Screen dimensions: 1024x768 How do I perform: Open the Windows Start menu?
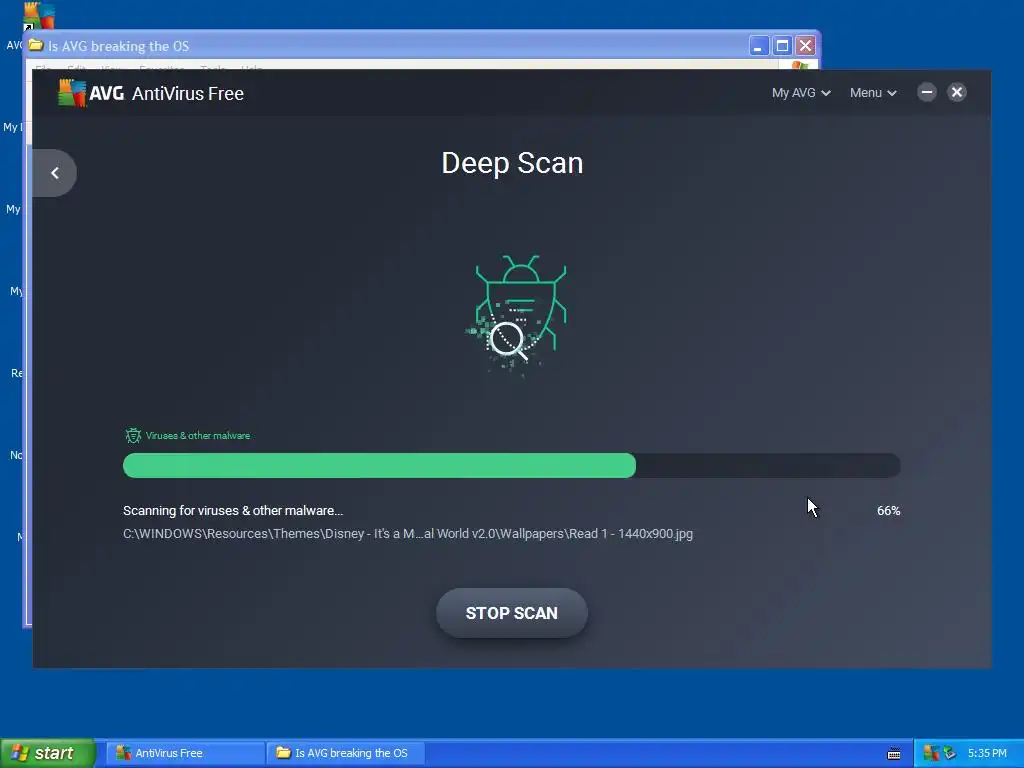tap(48, 753)
